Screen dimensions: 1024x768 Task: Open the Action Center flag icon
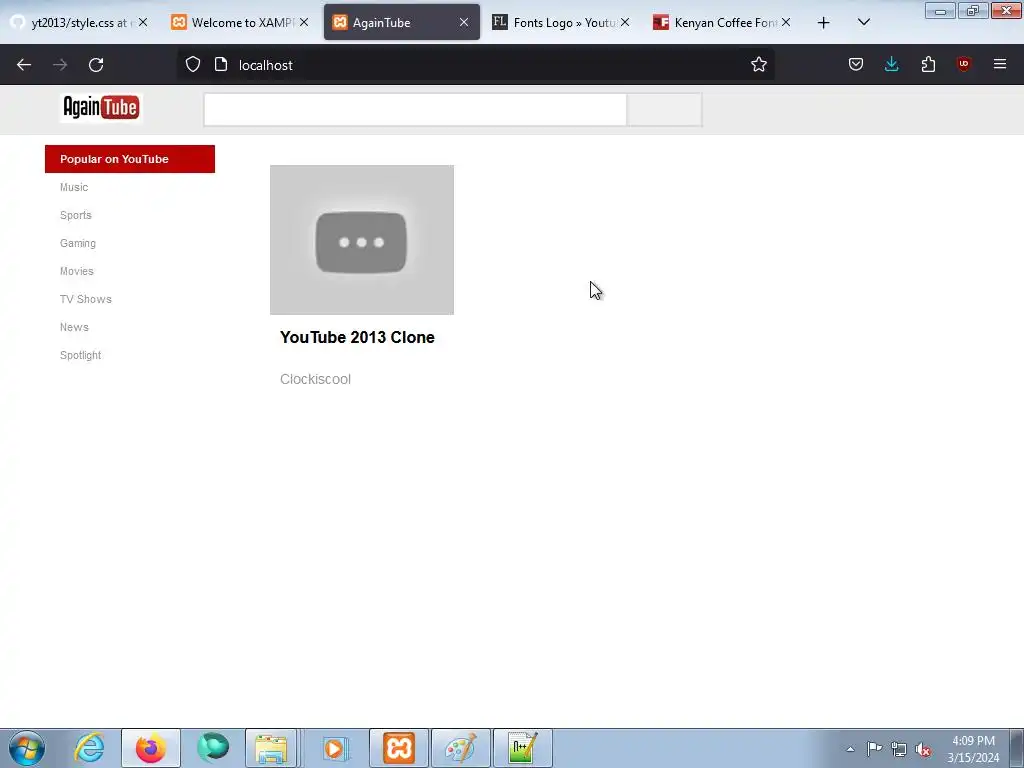tap(874, 749)
